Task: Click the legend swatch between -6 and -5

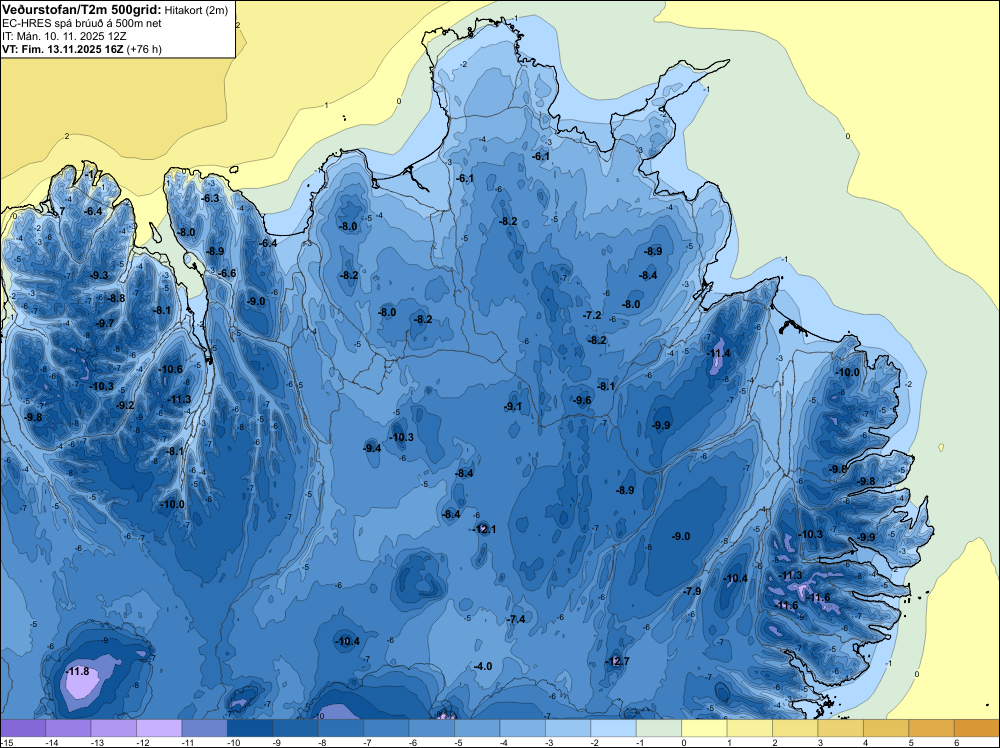Action: pyautogui.click(x=432, y=728)
